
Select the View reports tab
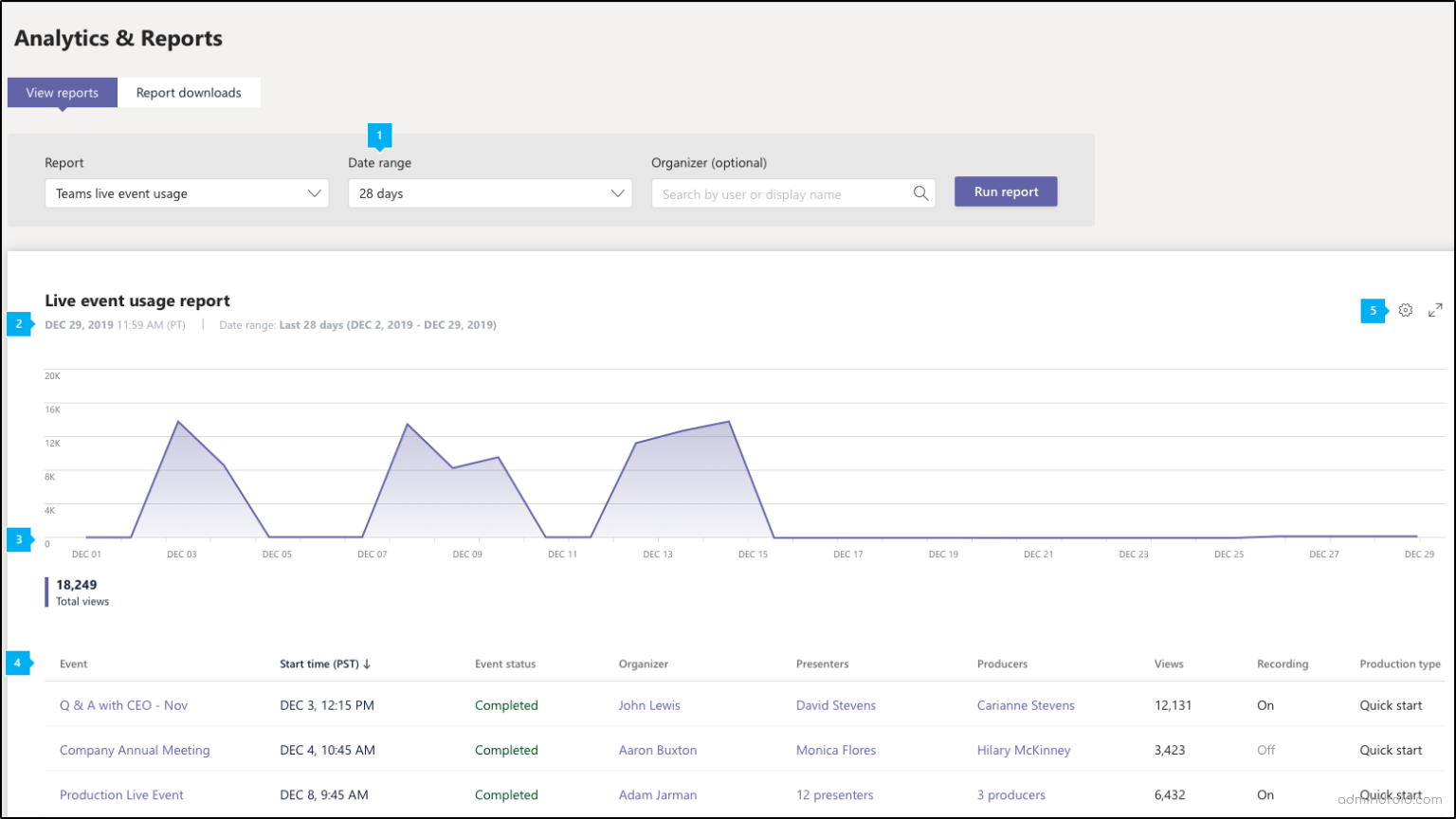point(62,92)
